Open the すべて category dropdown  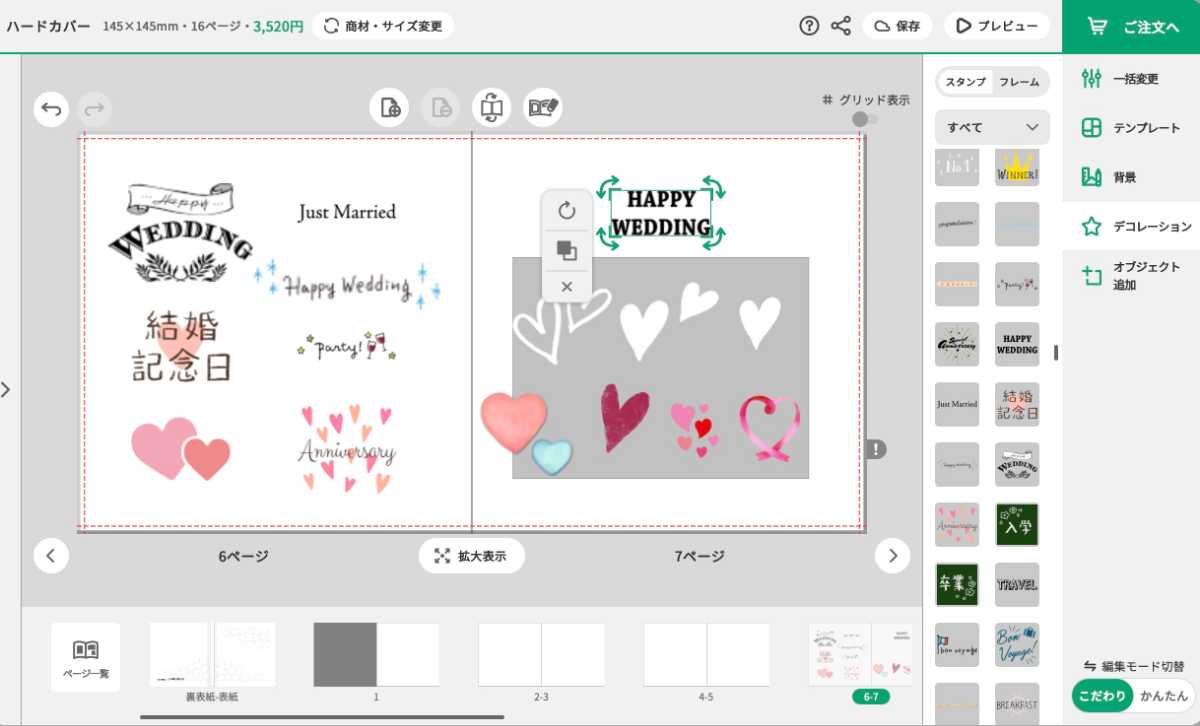pyautogui.click(x=992, y=127)
